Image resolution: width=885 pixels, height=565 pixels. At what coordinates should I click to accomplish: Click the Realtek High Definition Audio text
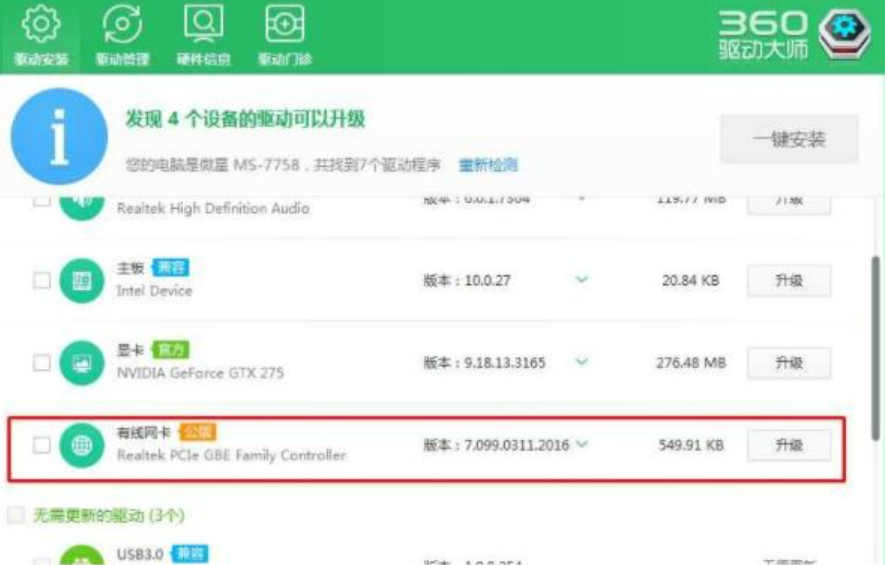tap(213, 208)
